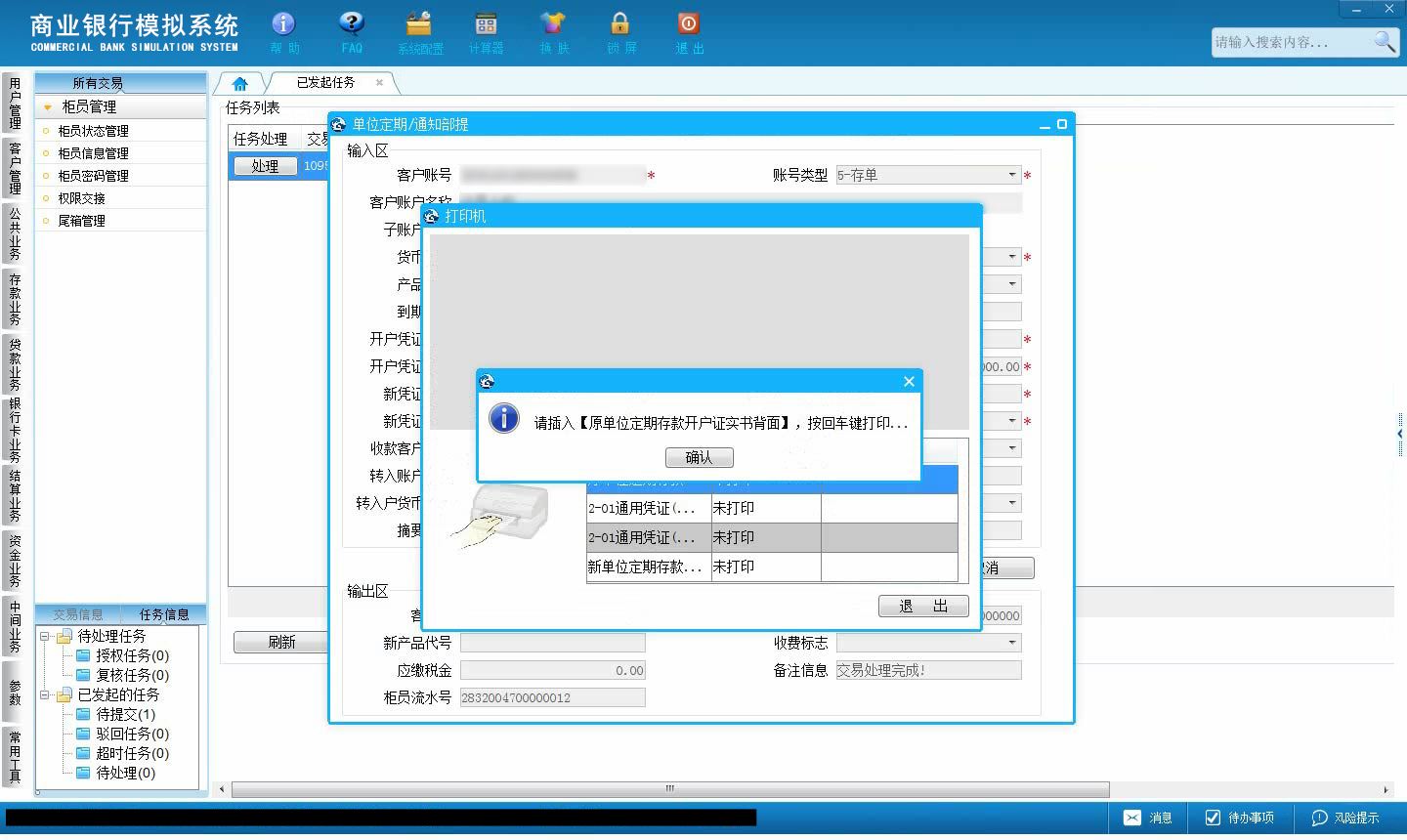Image resolution: width=1407 pixels, height=840 pixels.
Task: Maximize the 单位定期/通知部提 window
Action: 1062,124
